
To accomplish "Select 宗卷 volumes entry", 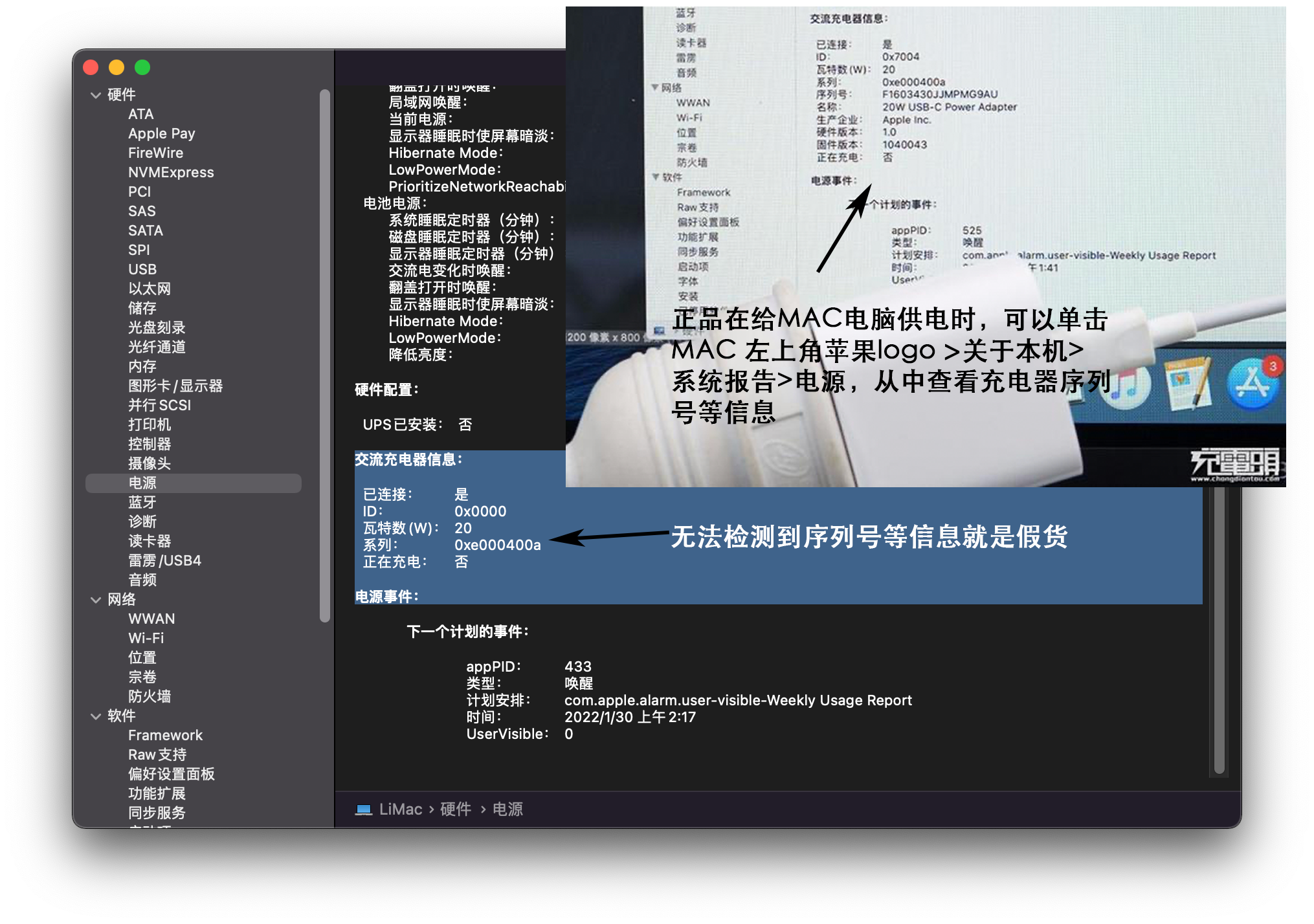I will click(x=142, y=677).
